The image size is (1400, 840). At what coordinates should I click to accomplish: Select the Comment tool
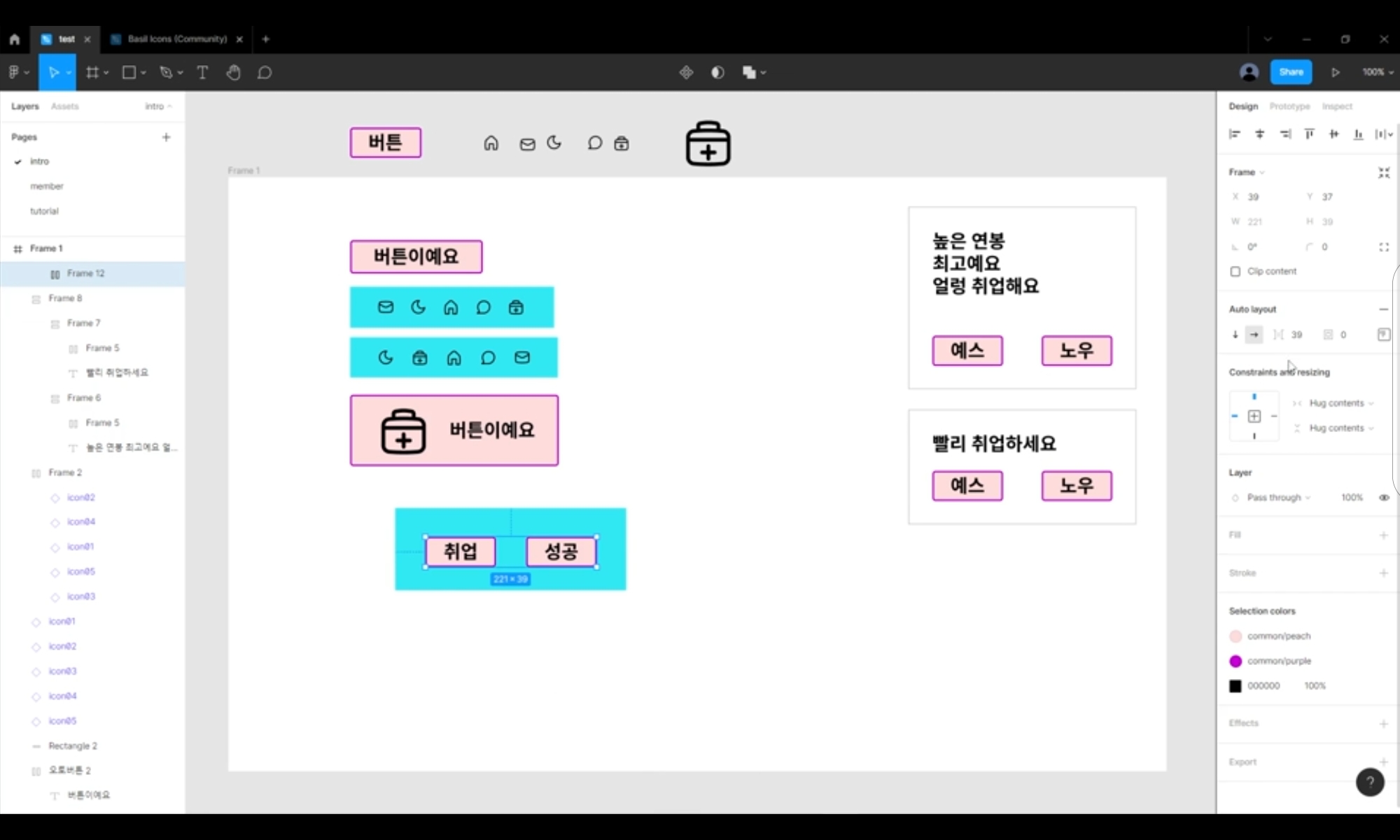point(265,72)
